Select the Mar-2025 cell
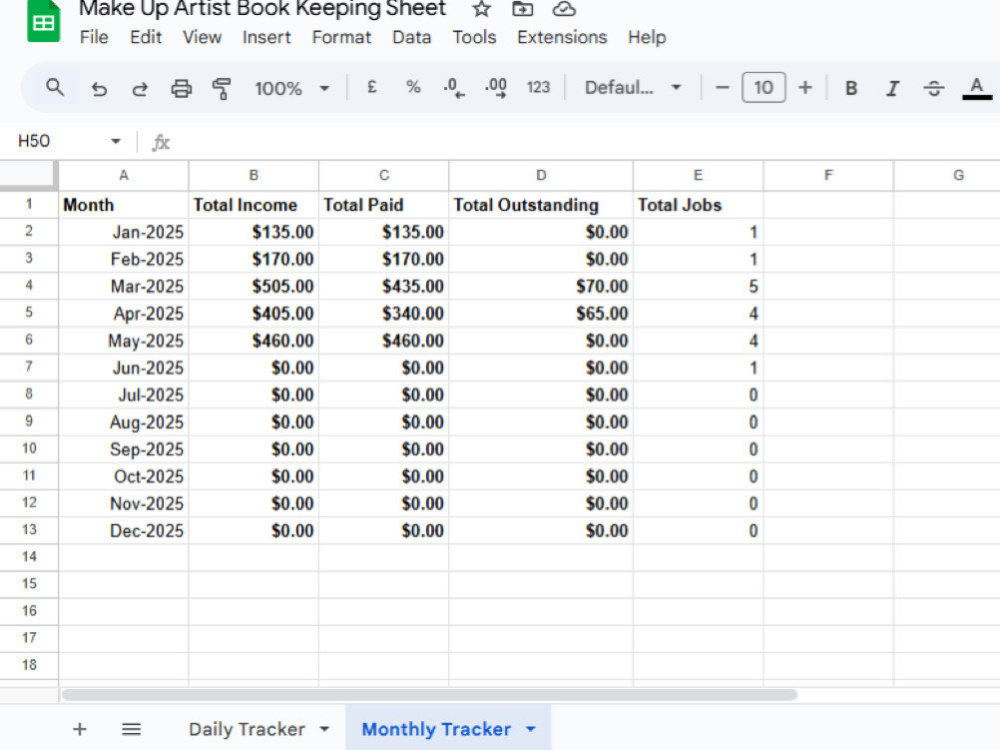 pyautogui.click(x=124, y=286)
